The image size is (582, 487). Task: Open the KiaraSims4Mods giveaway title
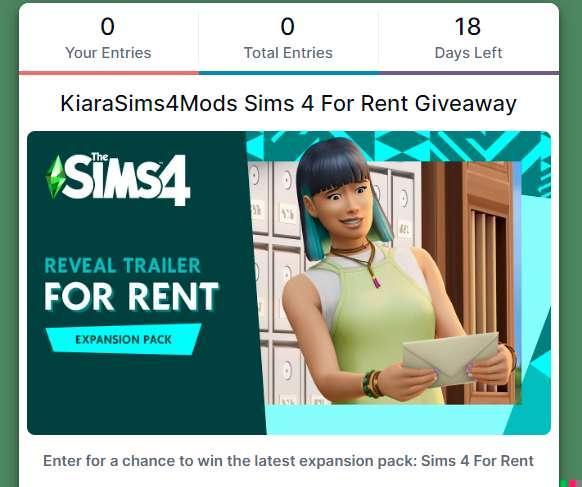288,103
